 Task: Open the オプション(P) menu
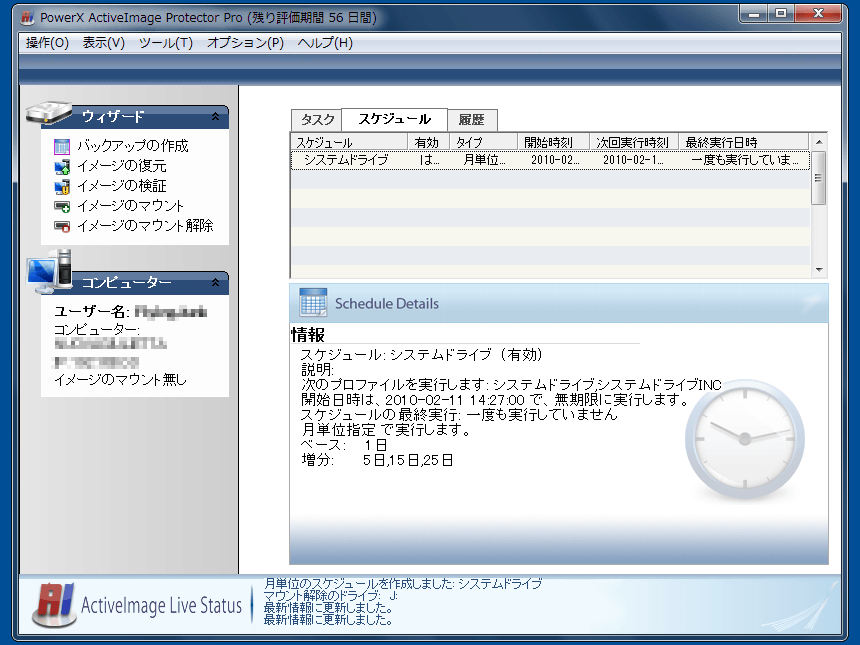click(x=245, y=43)
